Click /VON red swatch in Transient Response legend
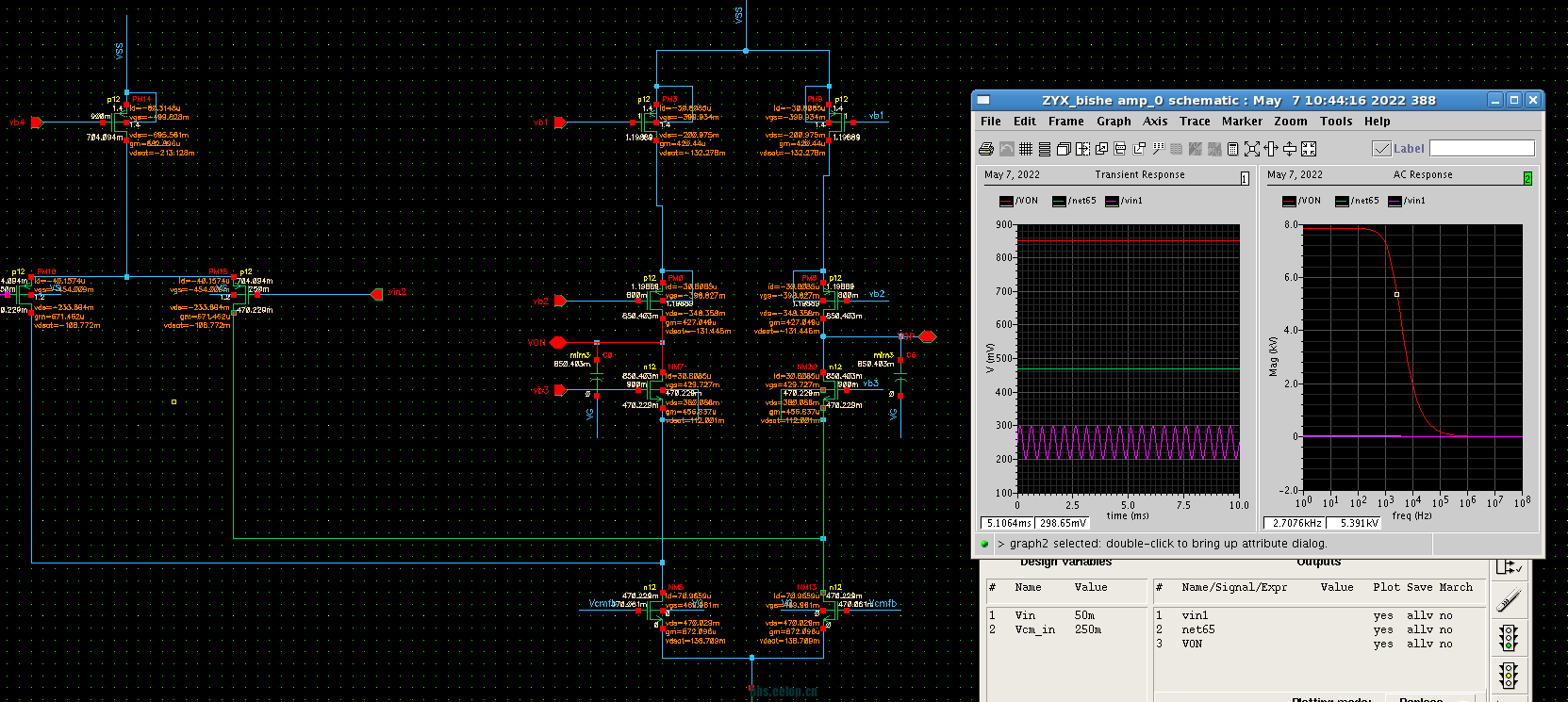 [1006, 201]
